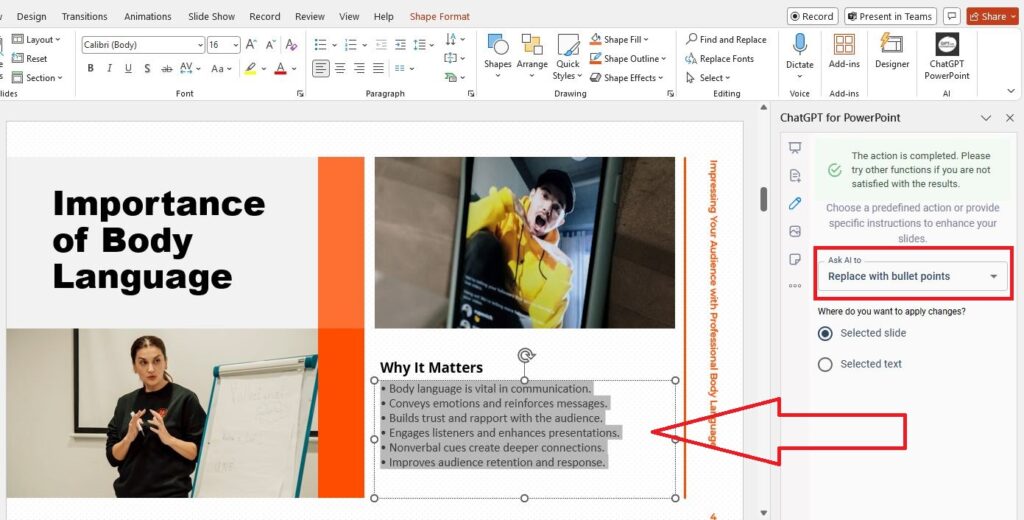Click the Share button
The image size is (1024, 520).
point(991,16)
